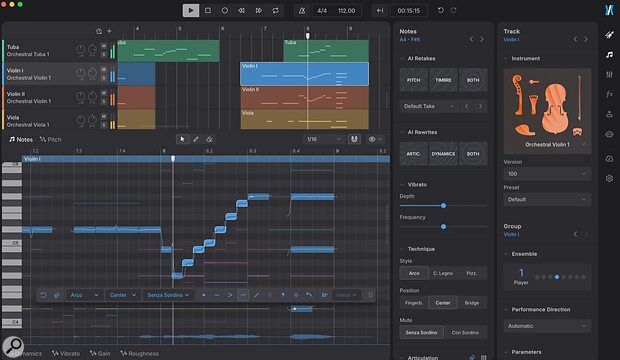The height and width of the screenshot is (360, 620).
Task: Enable Con Sordino mute option
Action: 465,333
